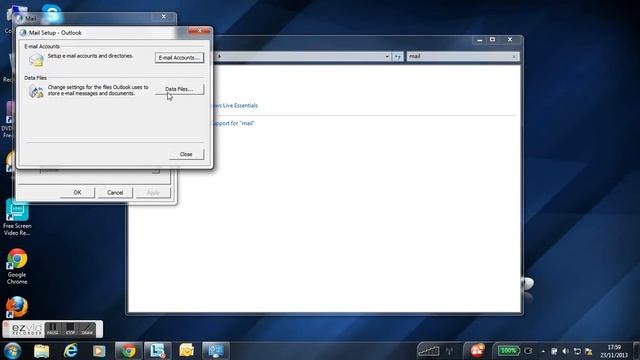Open the mail envelope taskbar icon
Screen dimensions: 640x360
pos(187,351)
